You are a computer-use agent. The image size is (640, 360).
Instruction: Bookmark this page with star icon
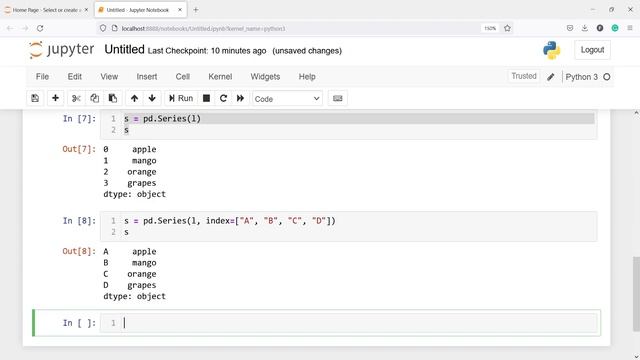tap(507, 28)
